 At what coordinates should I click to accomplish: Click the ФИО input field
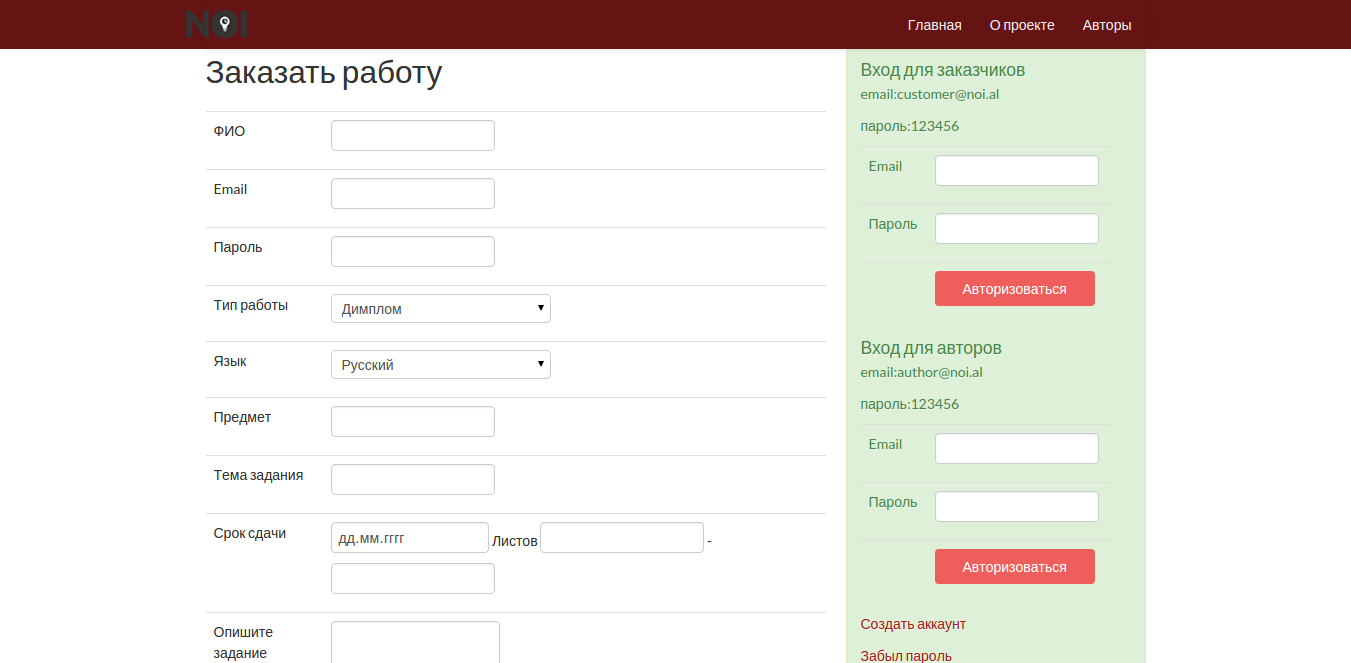click(413, 135)
